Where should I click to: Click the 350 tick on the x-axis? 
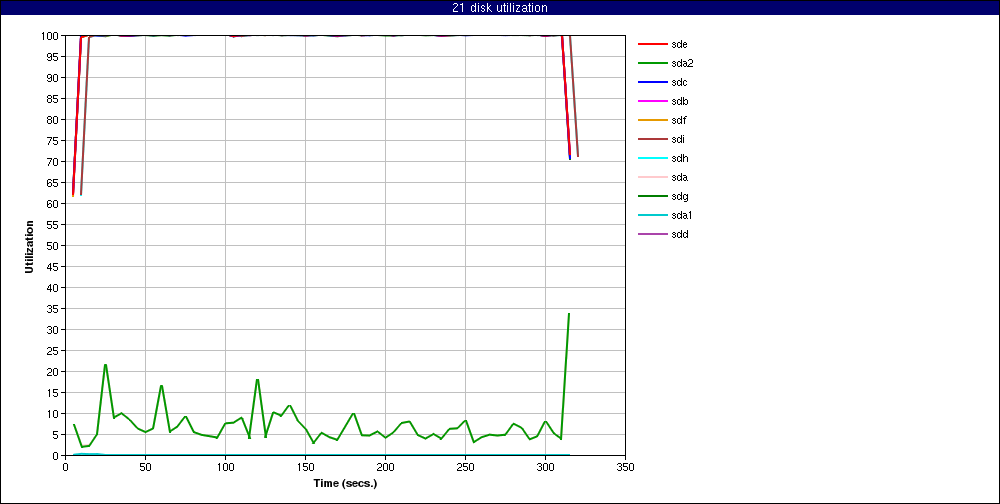pos(625,467)
